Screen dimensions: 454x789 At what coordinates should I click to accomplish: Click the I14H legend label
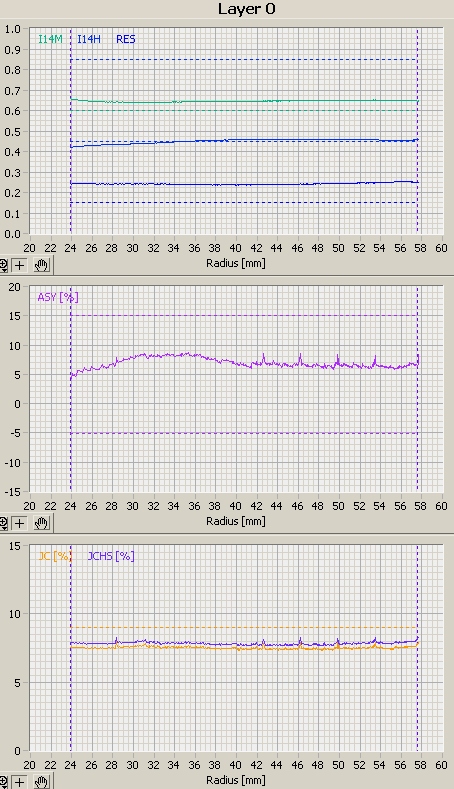(89, 39)
